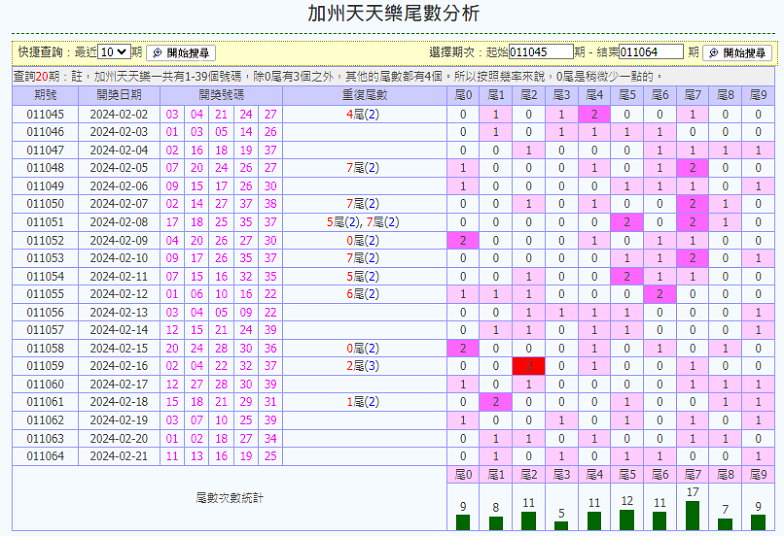Click the date 2024-02-12
Viewport: 784px width, 536px height.
119,294
